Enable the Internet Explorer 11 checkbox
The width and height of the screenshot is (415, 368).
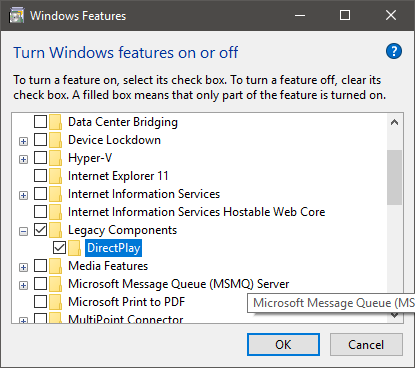(40, 176)
